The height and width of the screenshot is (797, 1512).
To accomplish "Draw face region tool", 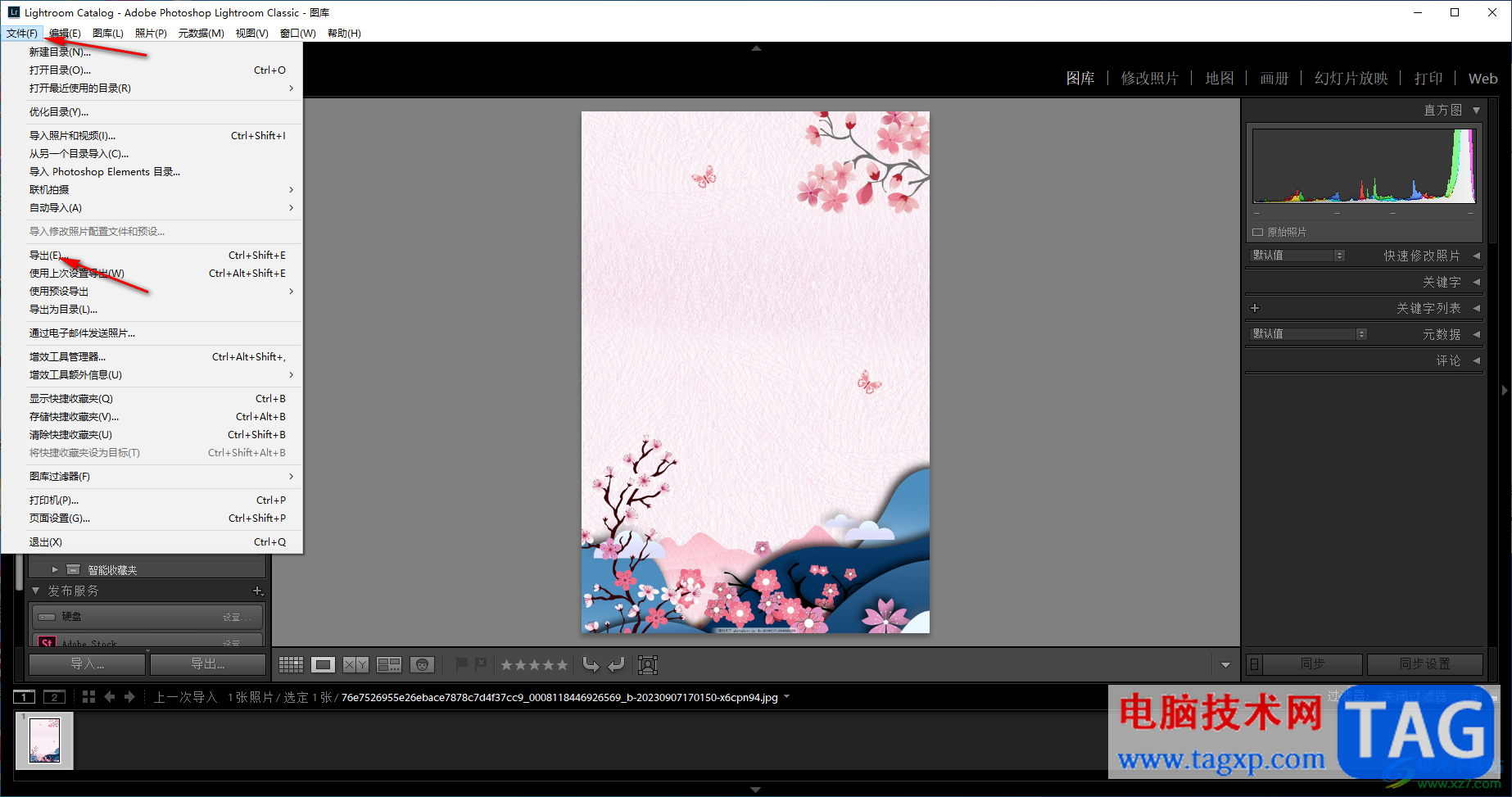I will coord(648,664).
